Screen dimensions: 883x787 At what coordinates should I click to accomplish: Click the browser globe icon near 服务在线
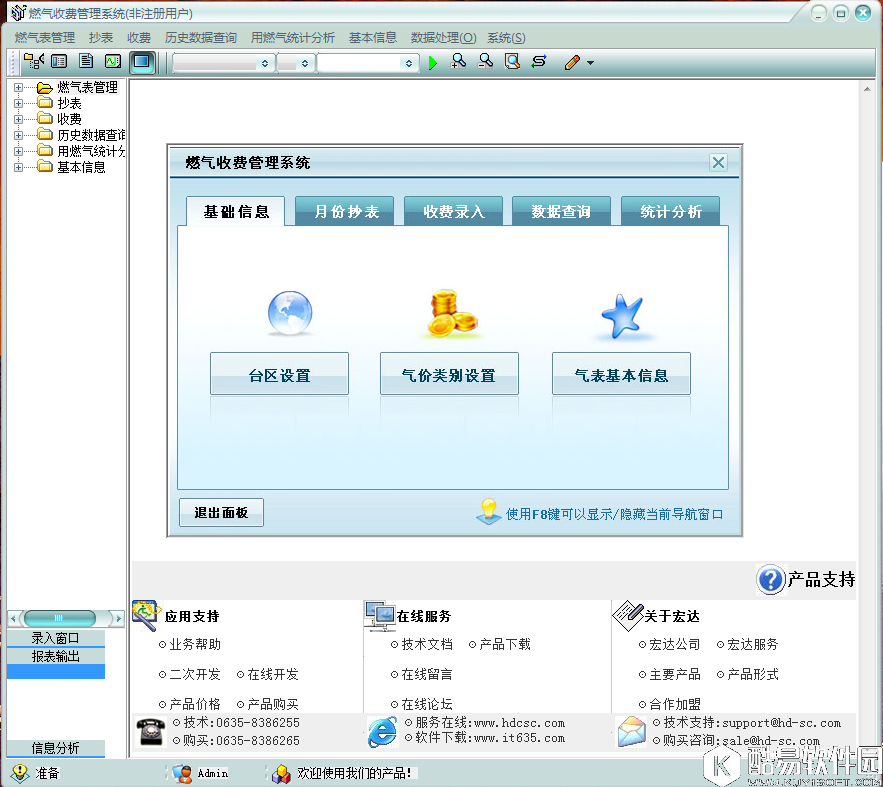click(x=380, y=730)
